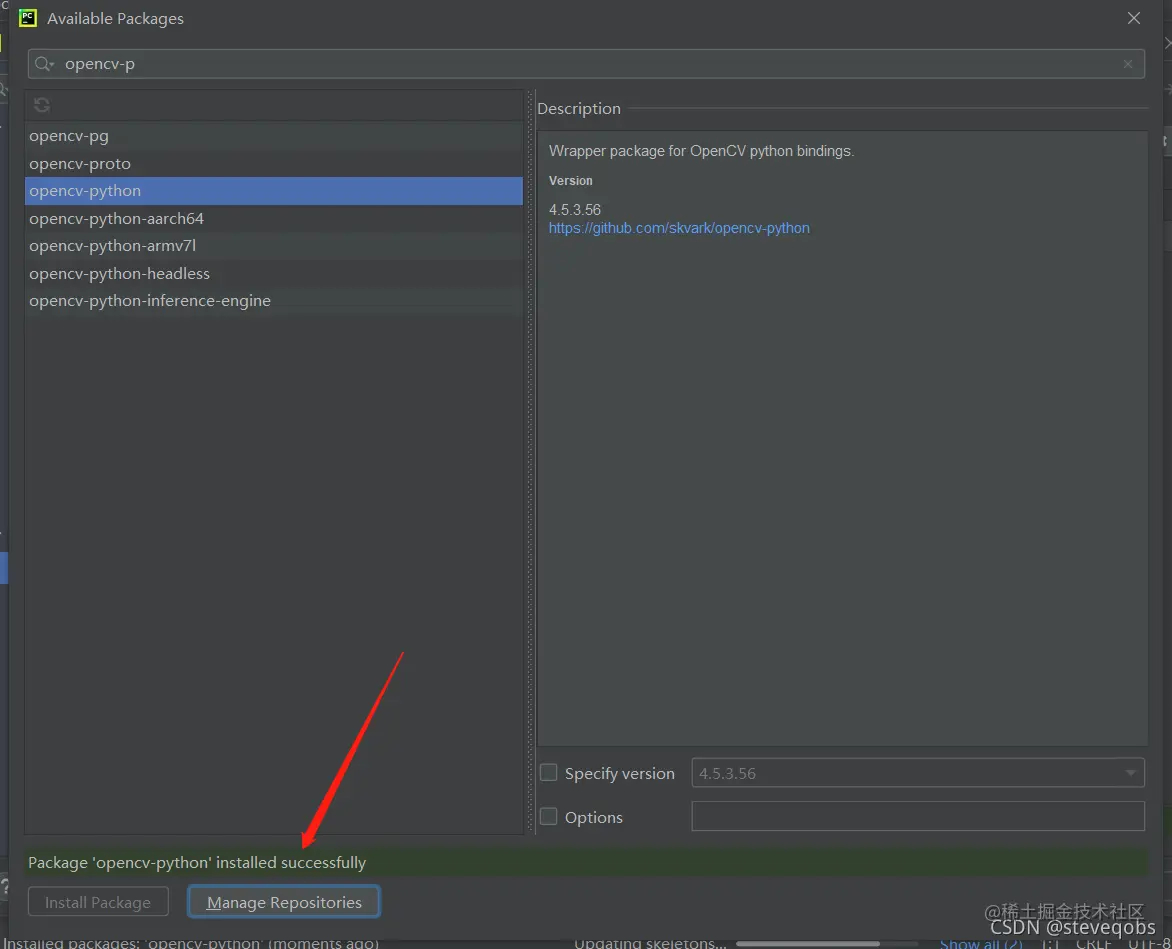Click the Options text input field
1172x949 pixels.
[918, 816]
